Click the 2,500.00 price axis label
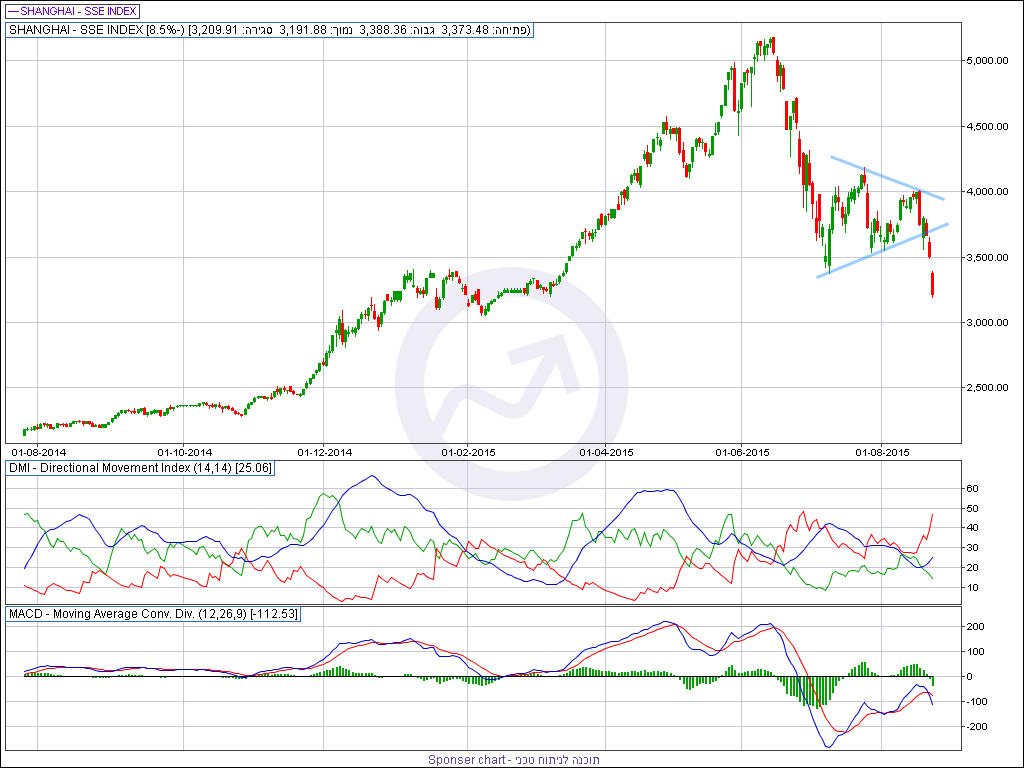 tap(987, 388)
